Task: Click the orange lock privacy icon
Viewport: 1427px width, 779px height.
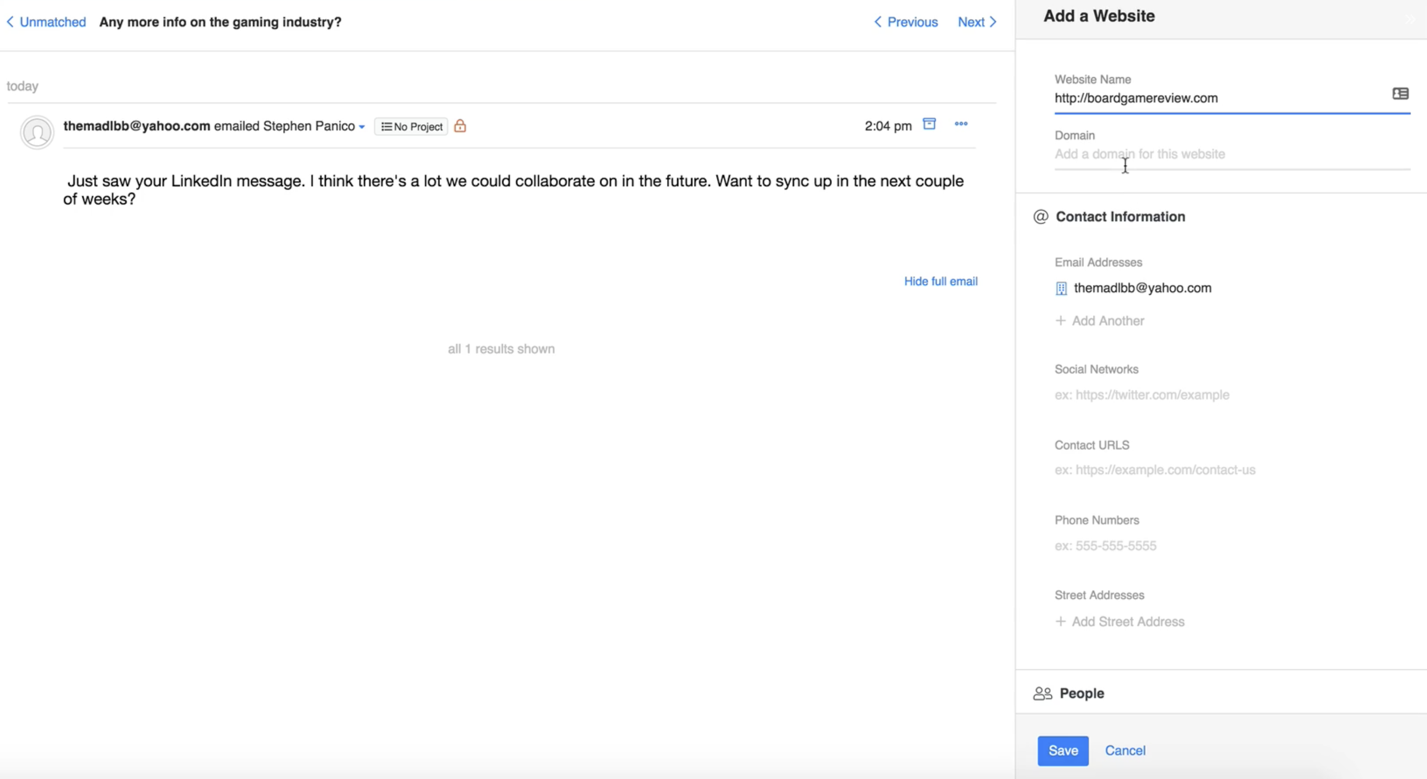Action: pos(460,126)
